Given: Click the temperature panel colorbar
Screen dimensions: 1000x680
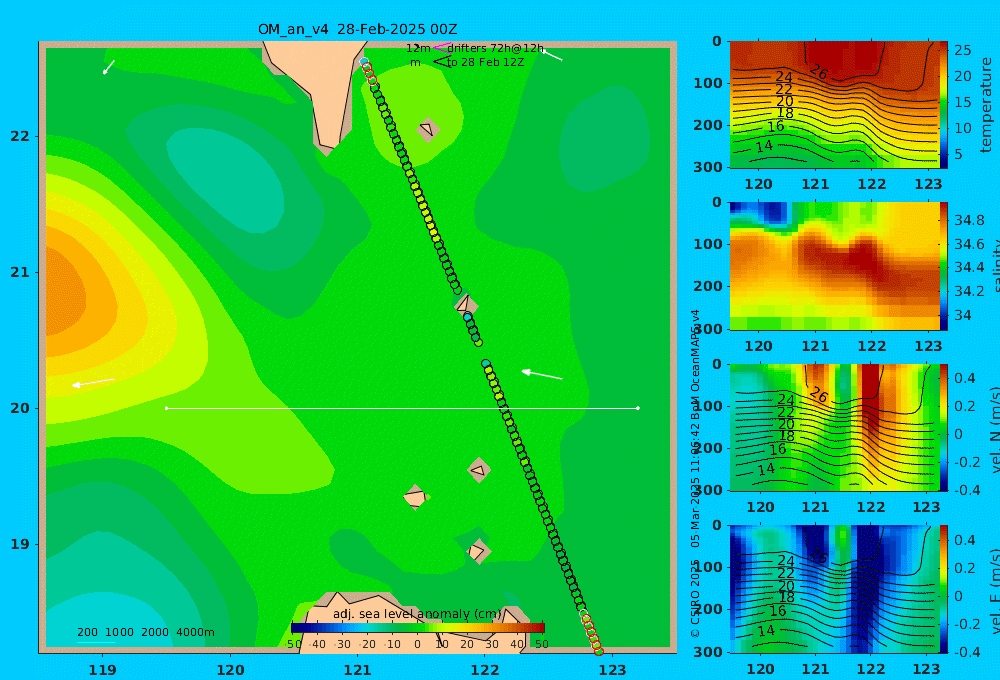Looking at the screenshot, I should coord(944,105).
